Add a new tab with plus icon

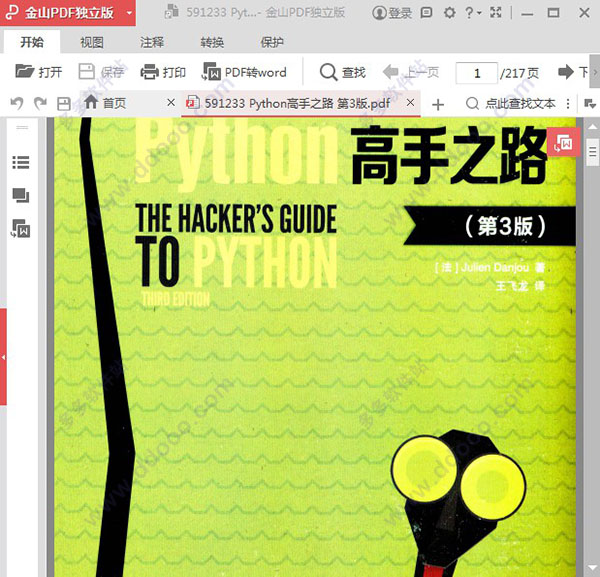tap(438, 104)
